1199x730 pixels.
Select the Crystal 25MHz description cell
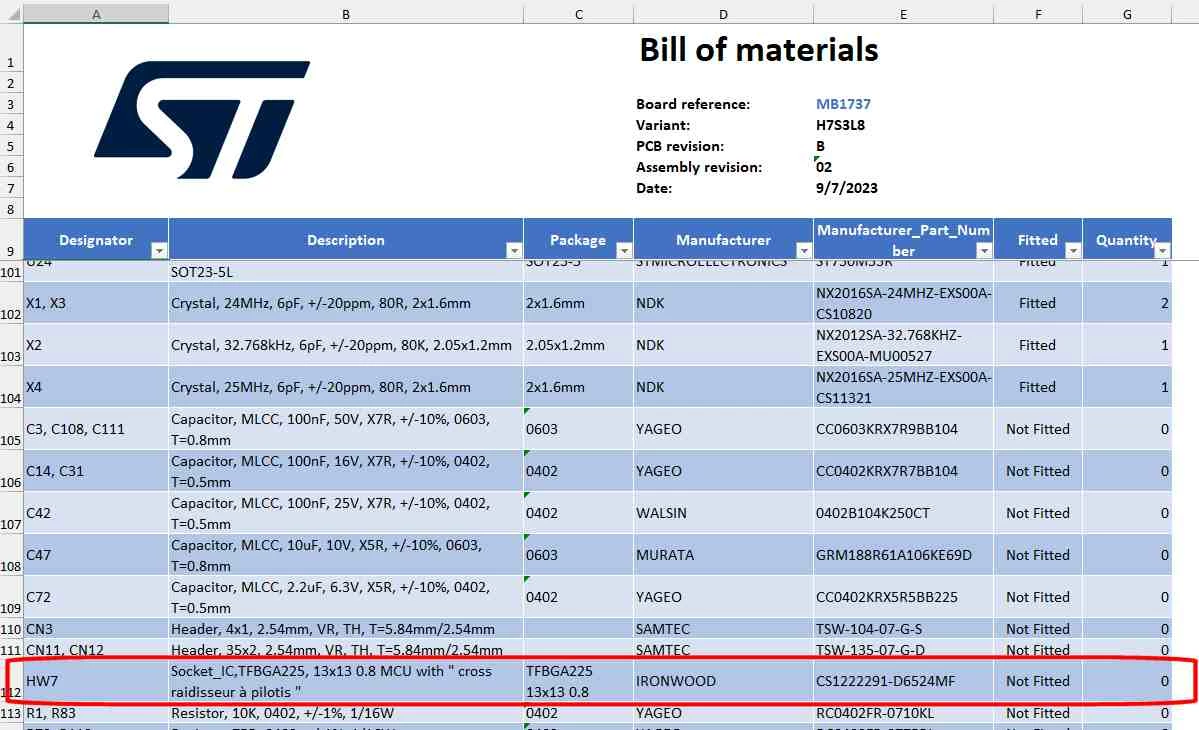pos(346,388)
